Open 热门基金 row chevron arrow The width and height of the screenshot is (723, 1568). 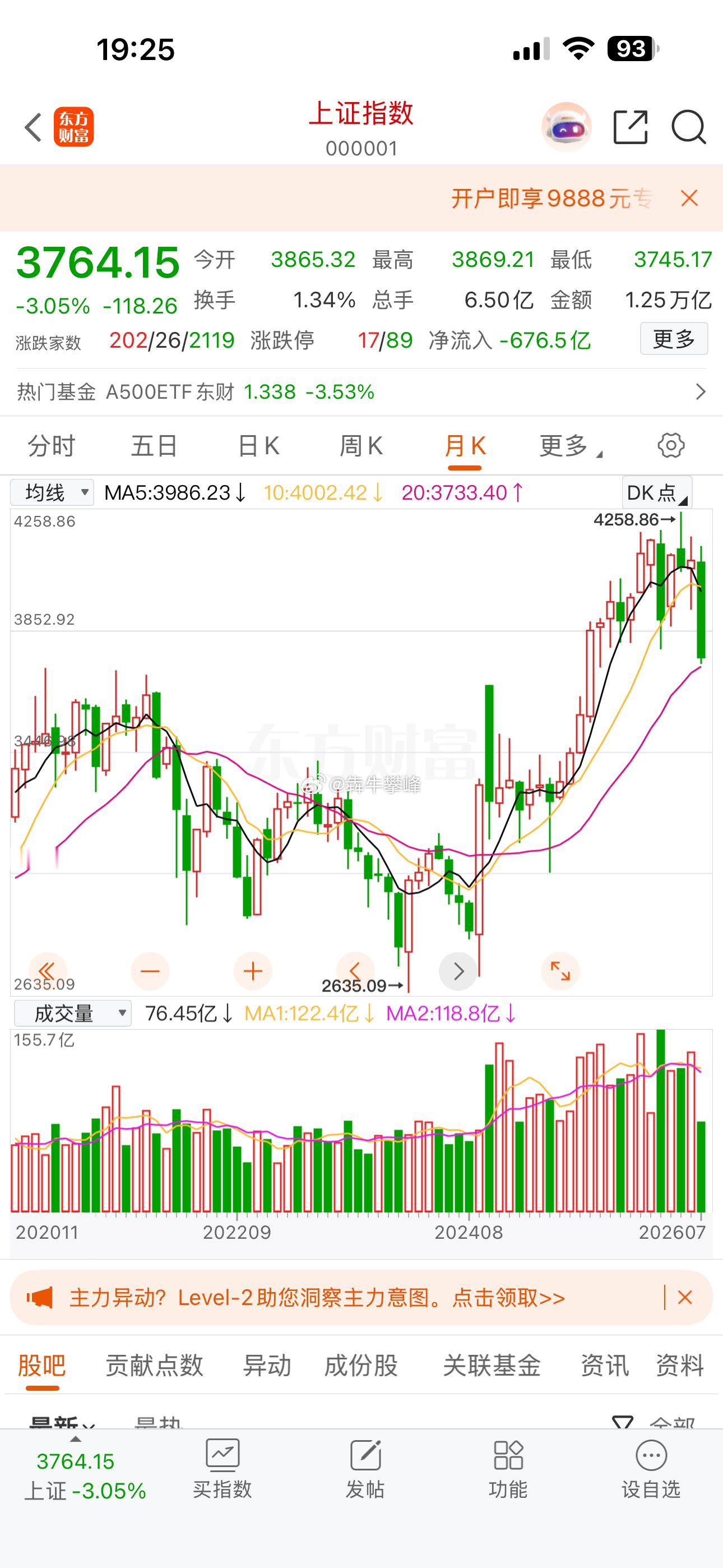point(701,391)
